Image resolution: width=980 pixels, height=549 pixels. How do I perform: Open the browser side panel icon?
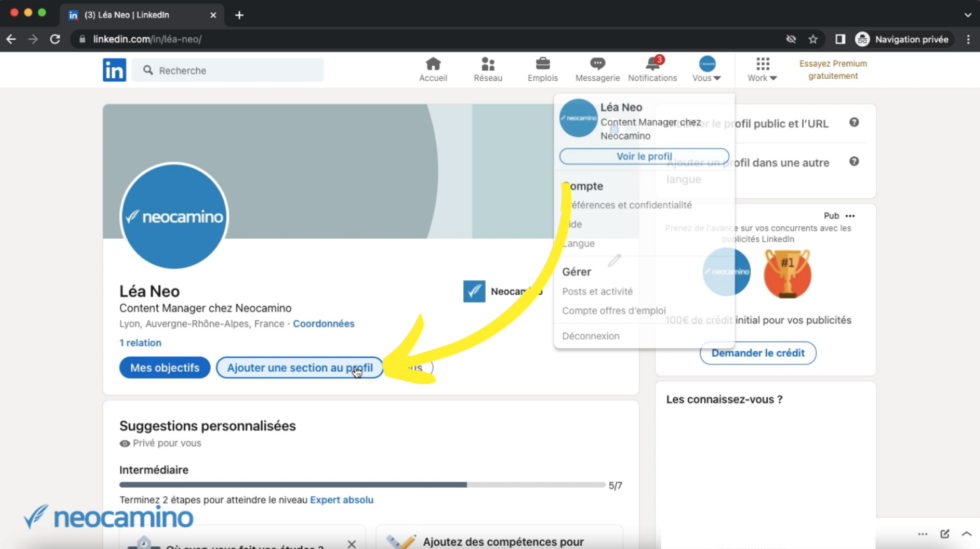click(x=841, y=39)
